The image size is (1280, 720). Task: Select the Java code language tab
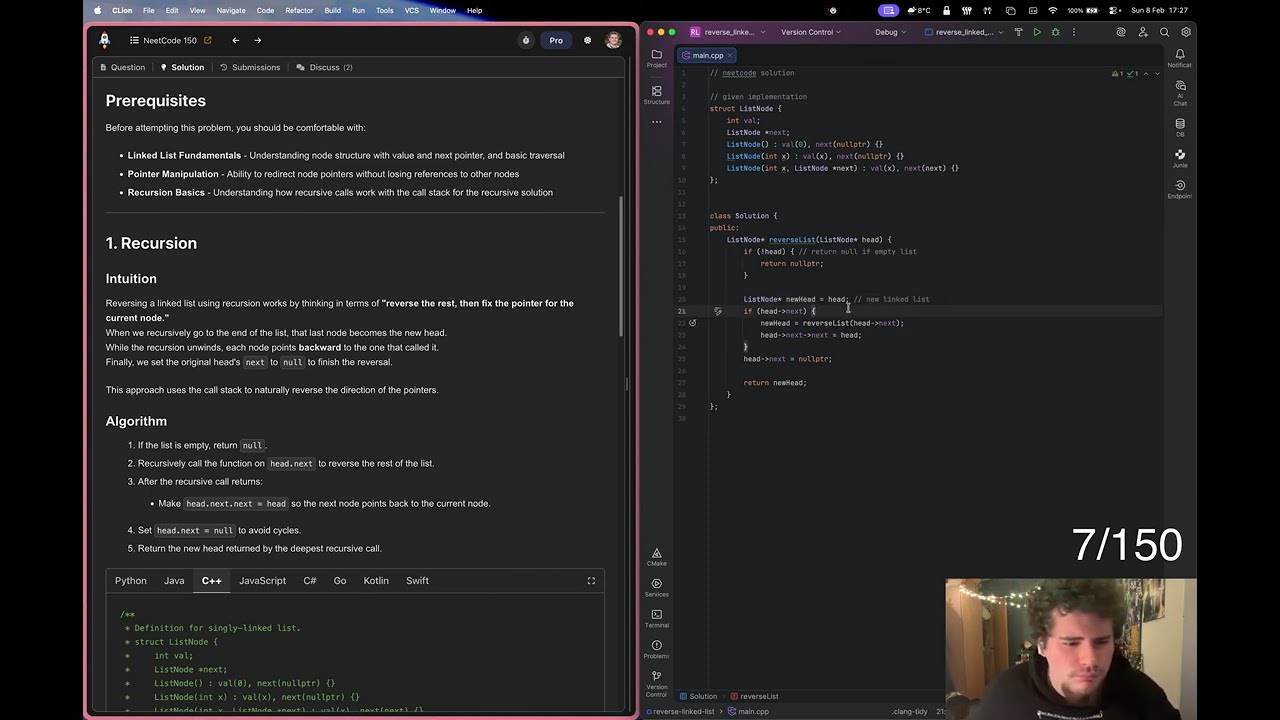pos(174,581)
